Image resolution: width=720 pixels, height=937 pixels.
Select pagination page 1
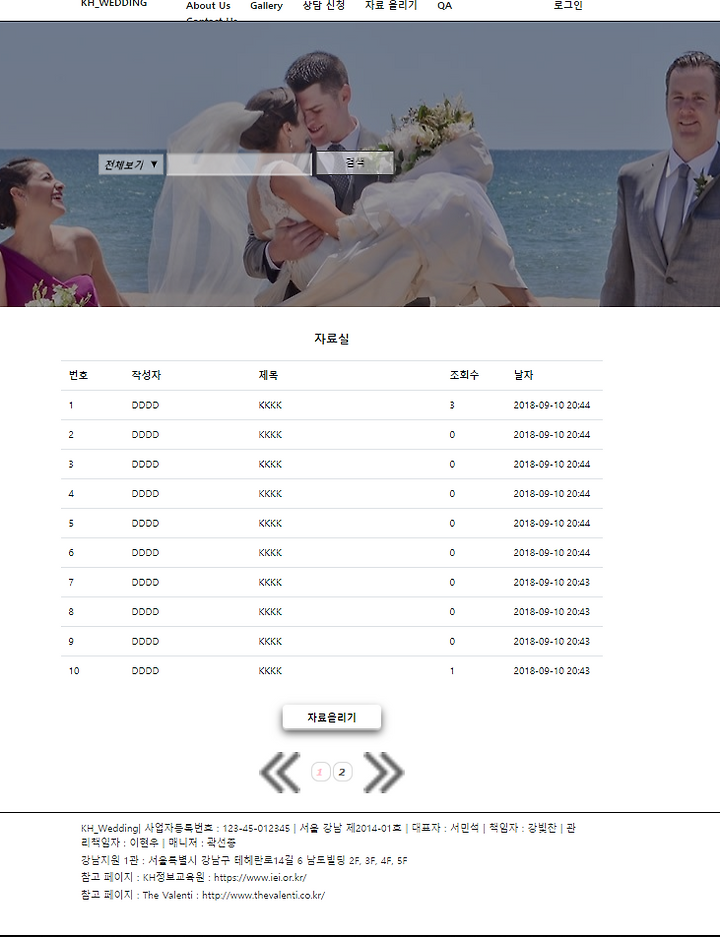point(320,772)
